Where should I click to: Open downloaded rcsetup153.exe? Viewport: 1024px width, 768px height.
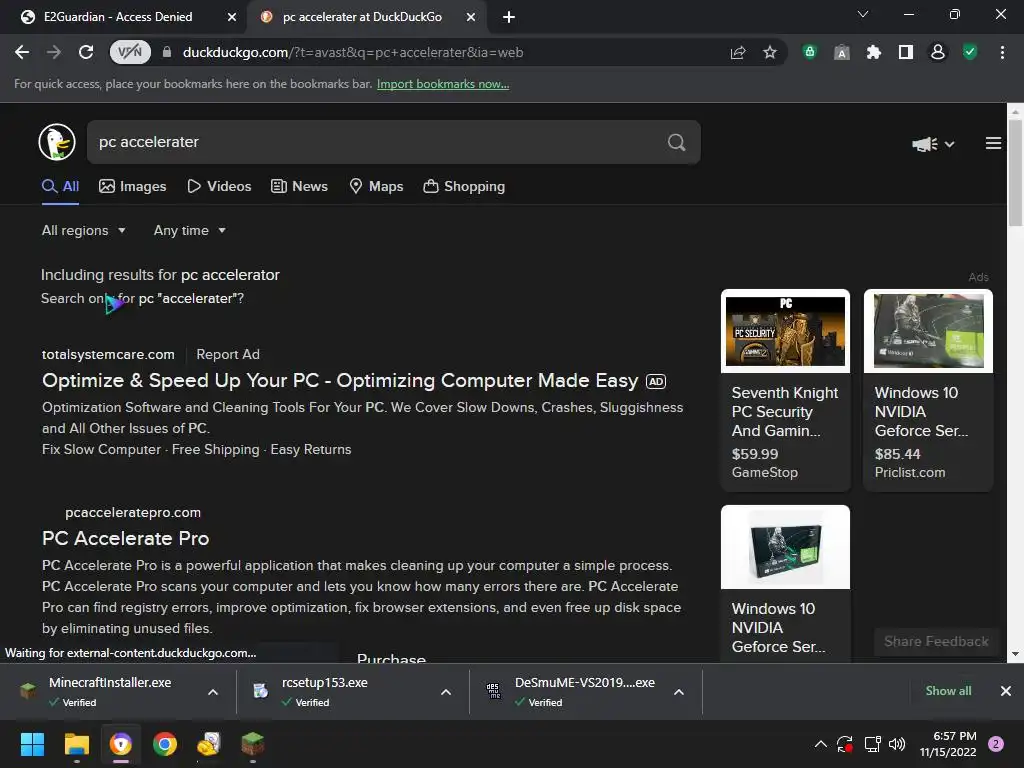[325, 691]
